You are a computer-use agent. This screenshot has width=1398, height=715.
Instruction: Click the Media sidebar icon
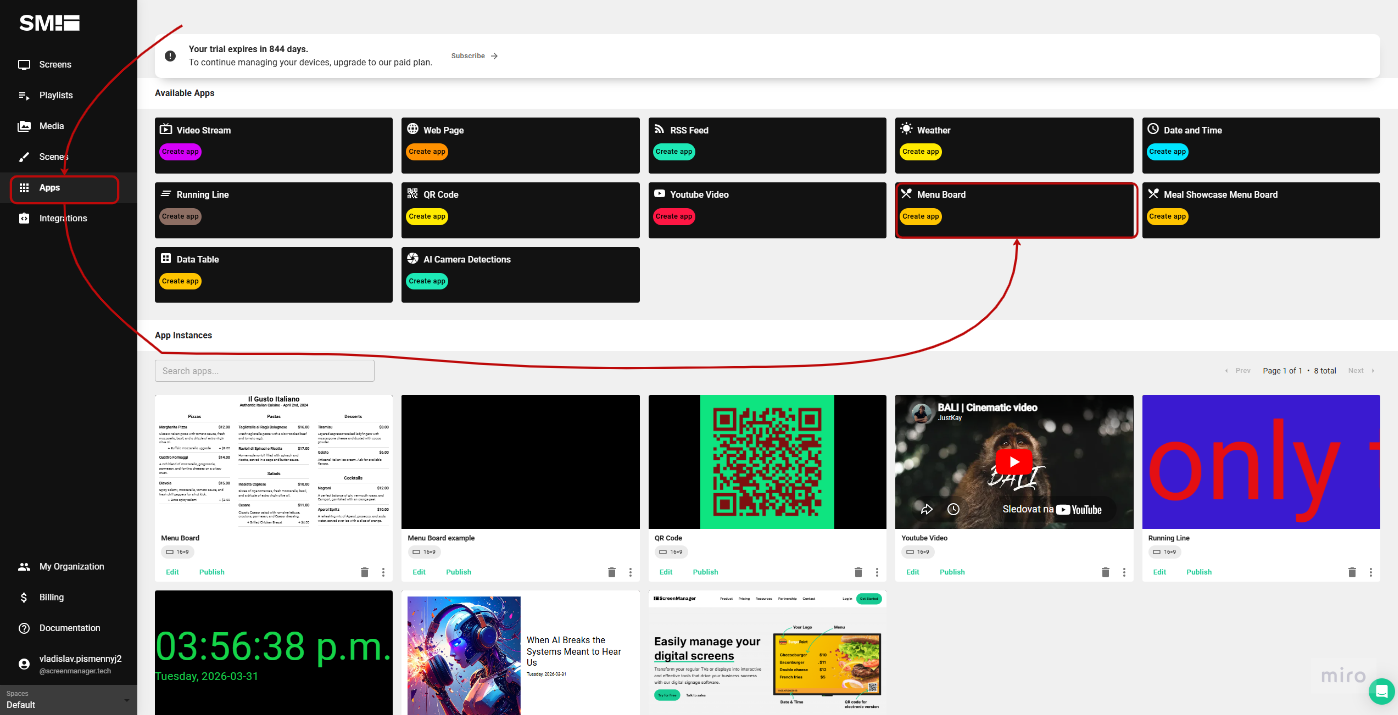point(22,125)
